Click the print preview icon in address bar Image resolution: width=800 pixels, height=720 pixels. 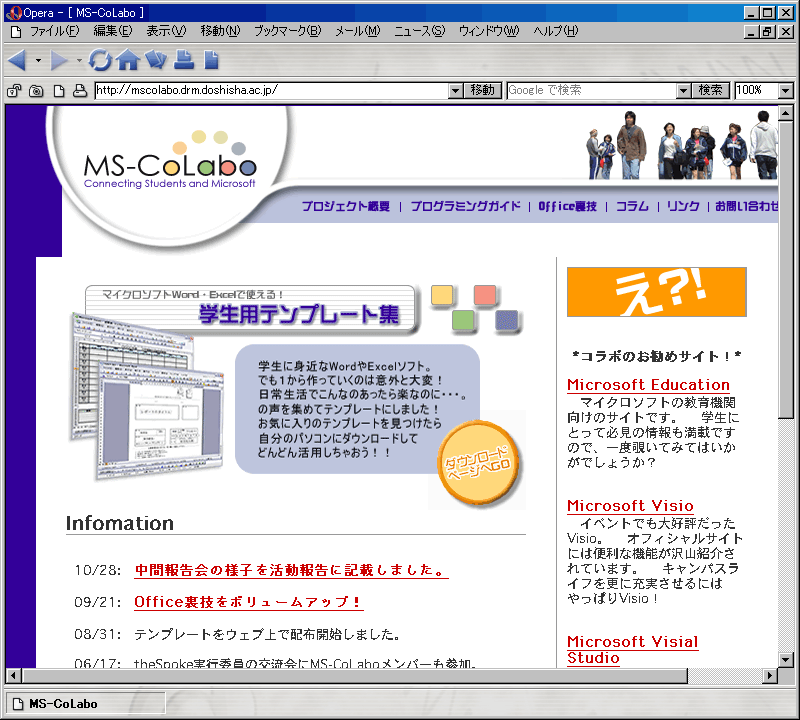coord(80,91)
